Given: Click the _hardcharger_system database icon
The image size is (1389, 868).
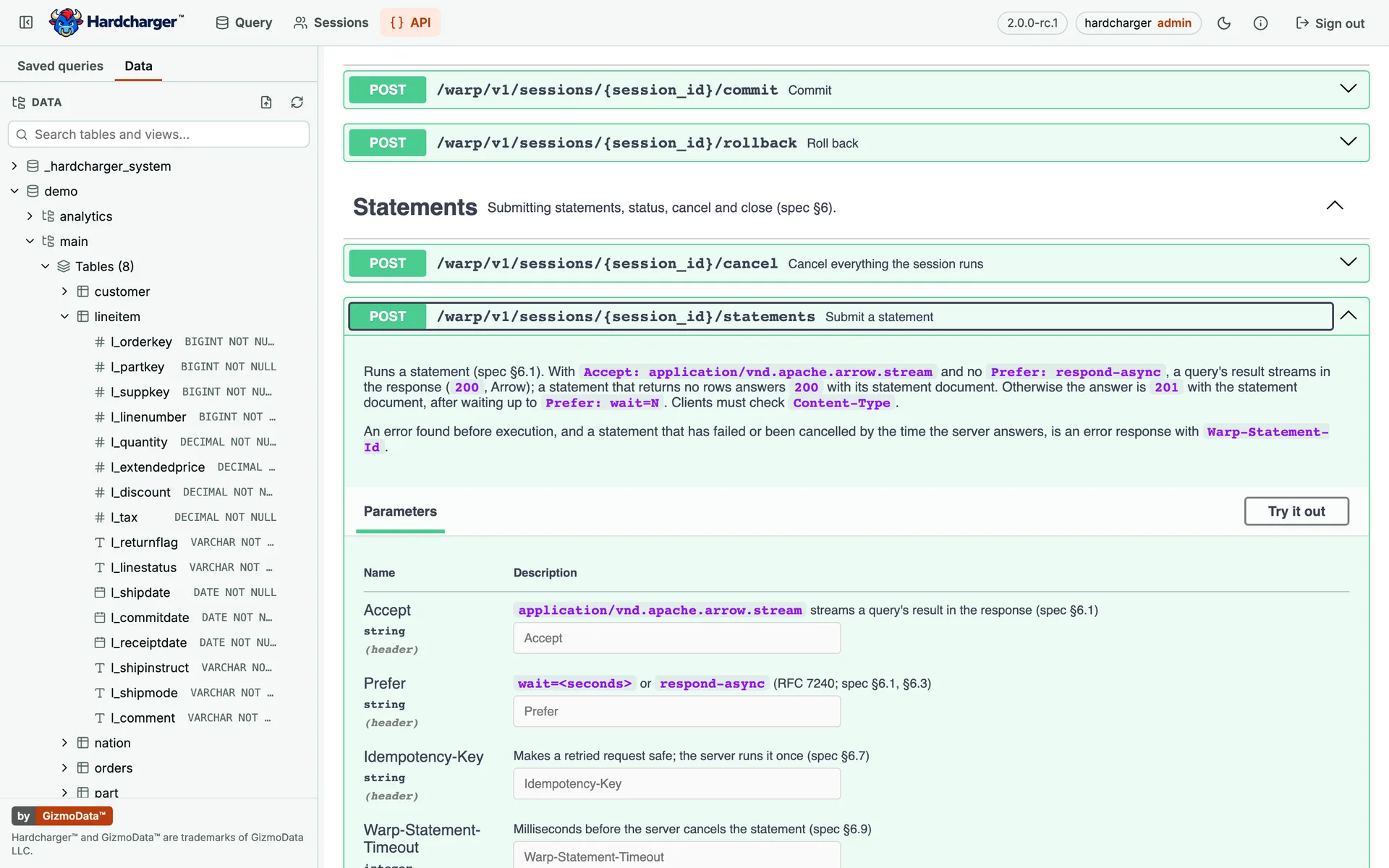Looking at the screenshot, I should (x=33, y=166).
